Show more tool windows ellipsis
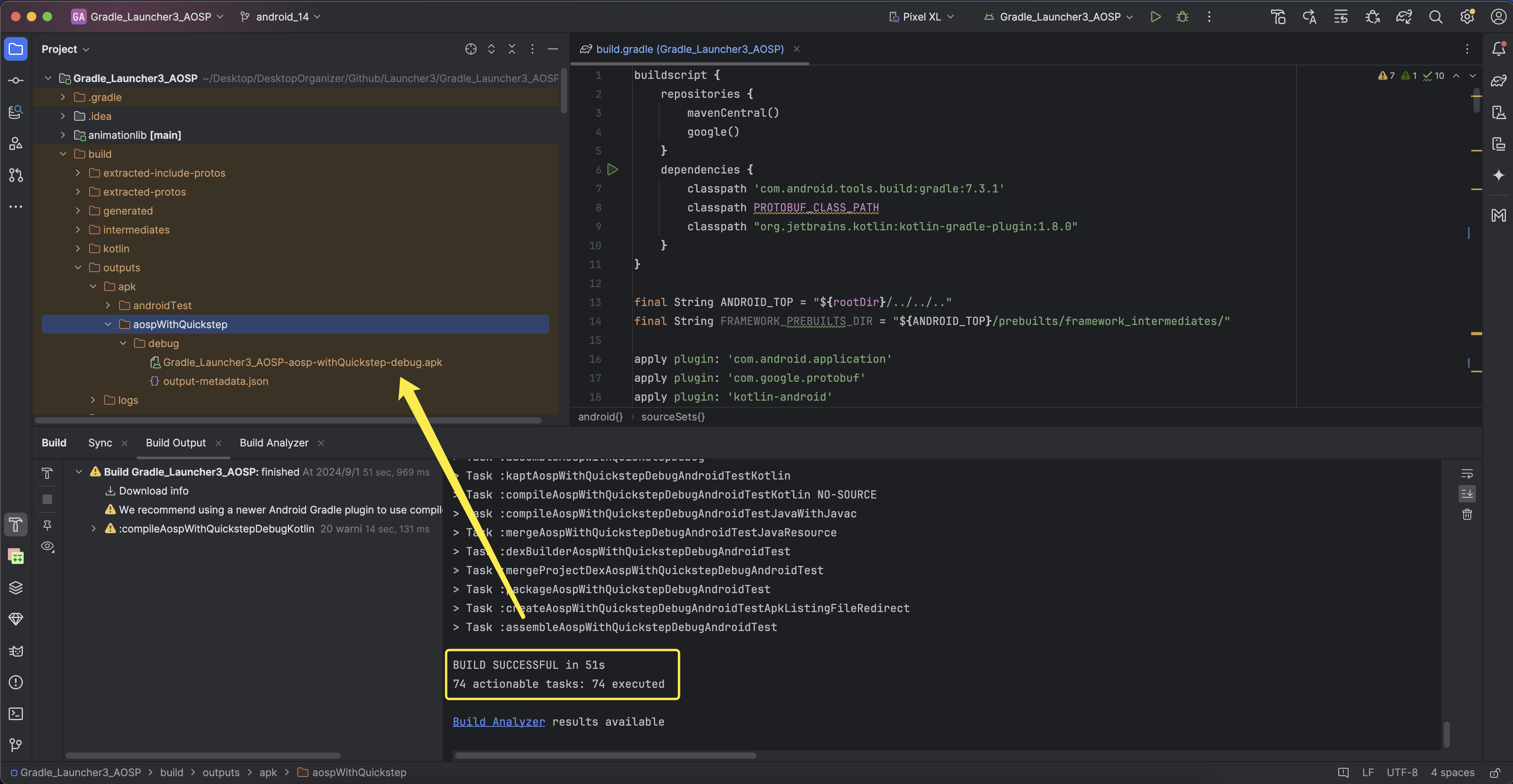Image resolution: width=1513 pixels, height=784 pixels. (16, 207)
